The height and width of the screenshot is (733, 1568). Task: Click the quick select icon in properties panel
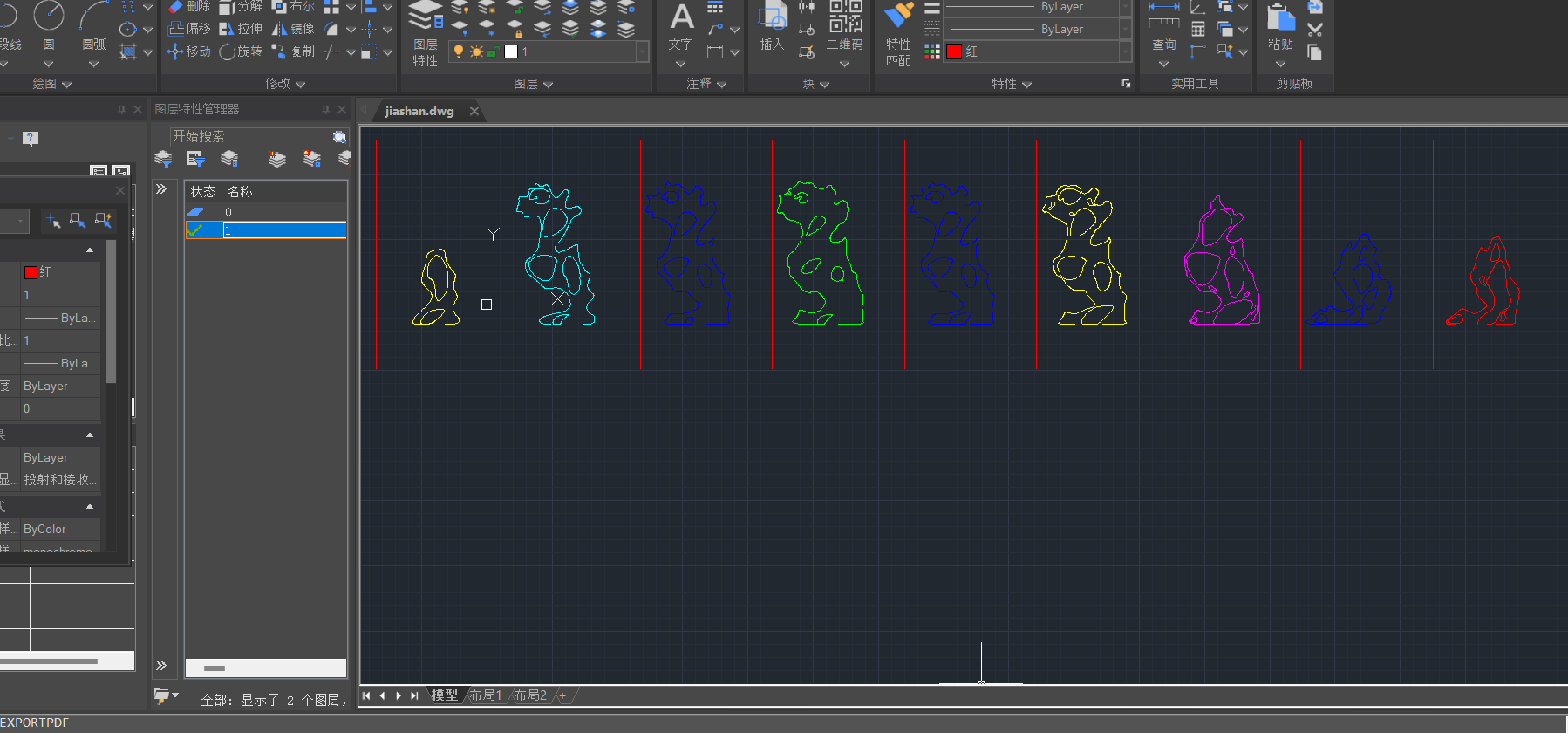[x=103, y=221]
